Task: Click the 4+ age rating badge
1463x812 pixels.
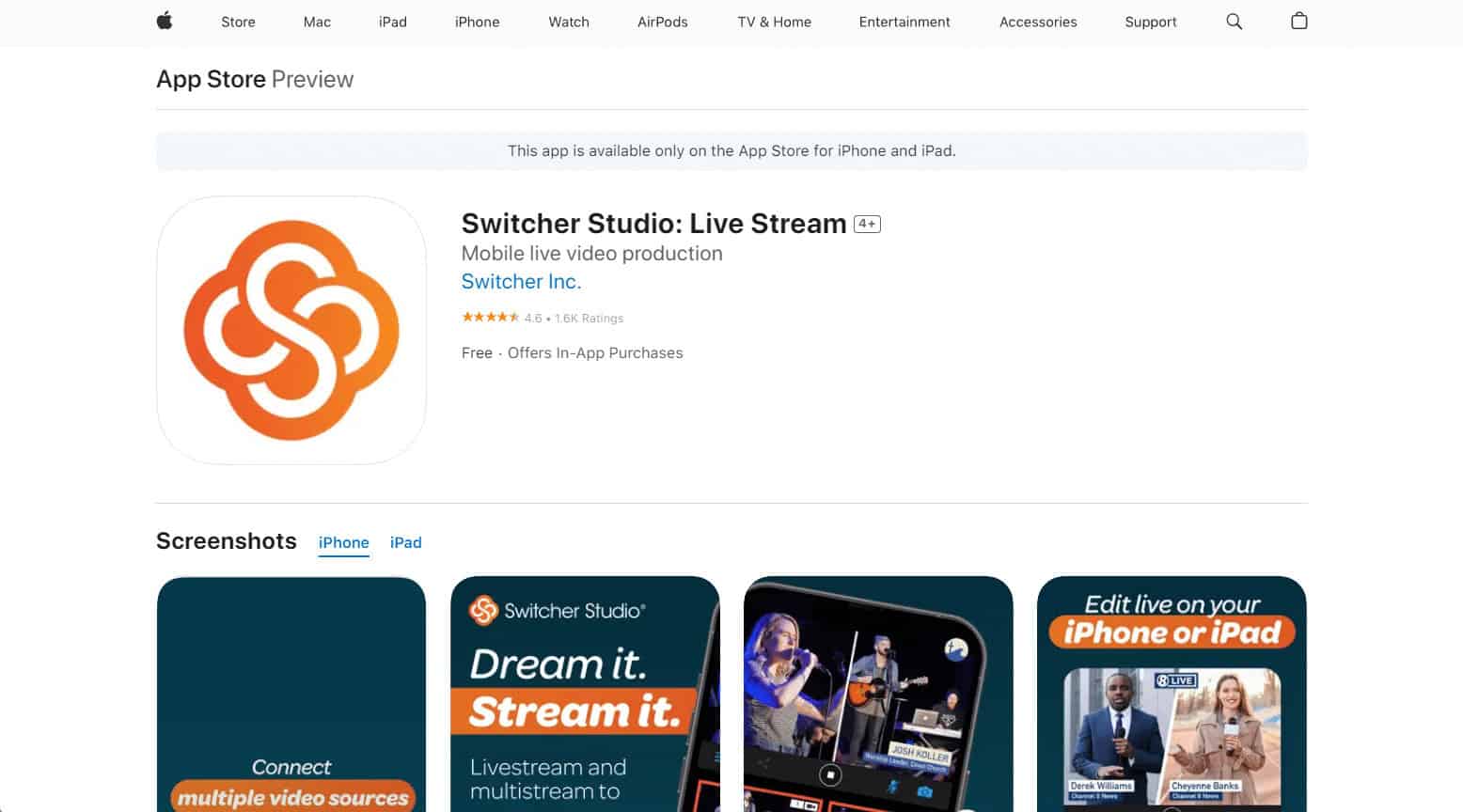Action: [x=867, y=224]
